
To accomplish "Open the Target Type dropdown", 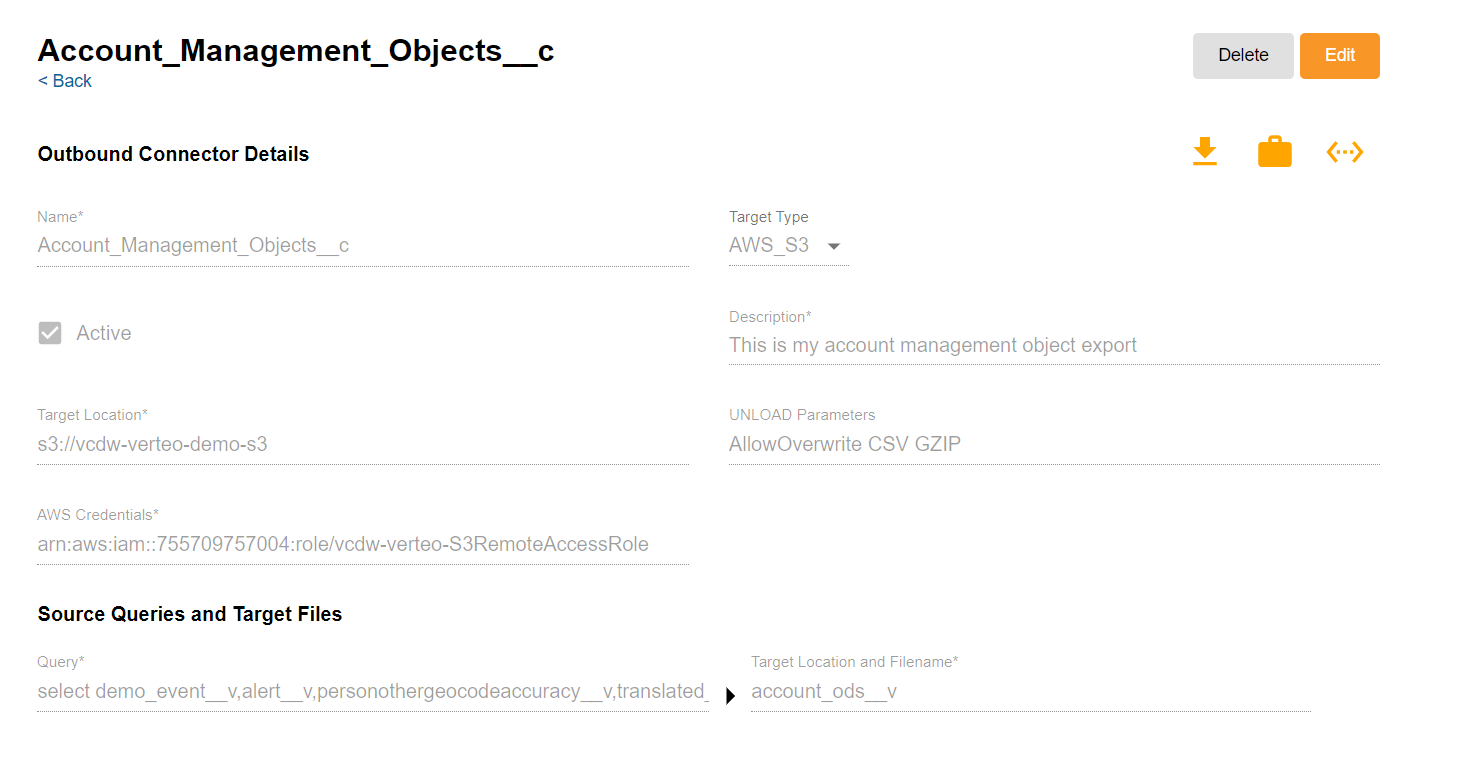I will [787, 245].
